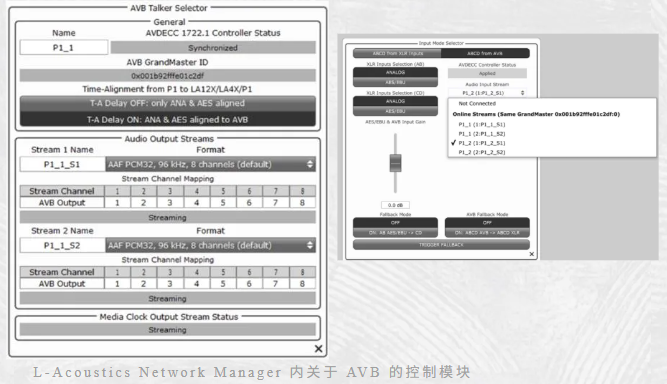Viewport: 667px width, 384px height.
Task: Close the AVB Talker Selector panel
Action: [318, 349]
